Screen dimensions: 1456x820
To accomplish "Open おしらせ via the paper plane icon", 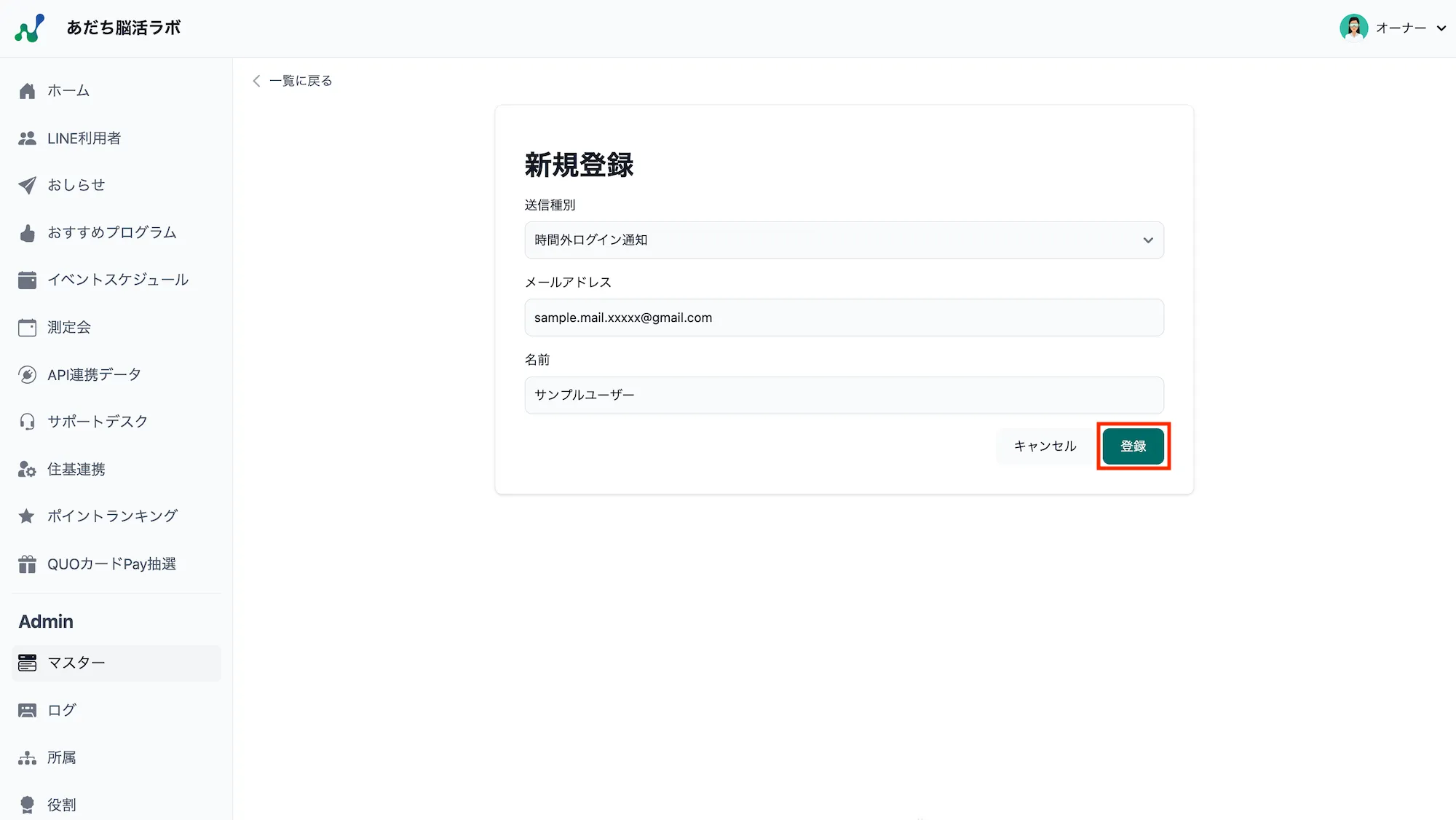I will tap(27, 185).
